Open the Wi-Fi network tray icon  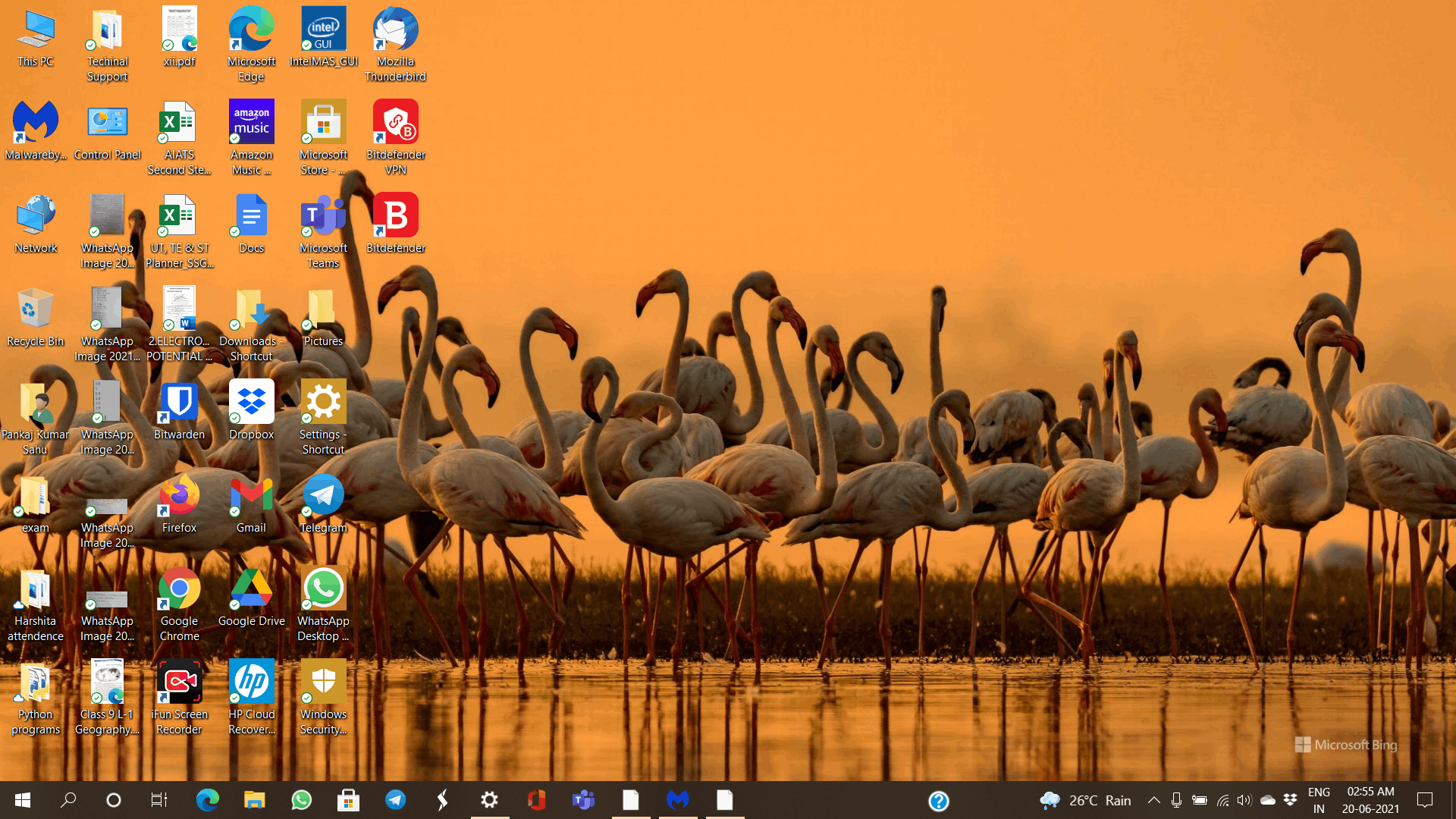click(x=1222, y=800)
